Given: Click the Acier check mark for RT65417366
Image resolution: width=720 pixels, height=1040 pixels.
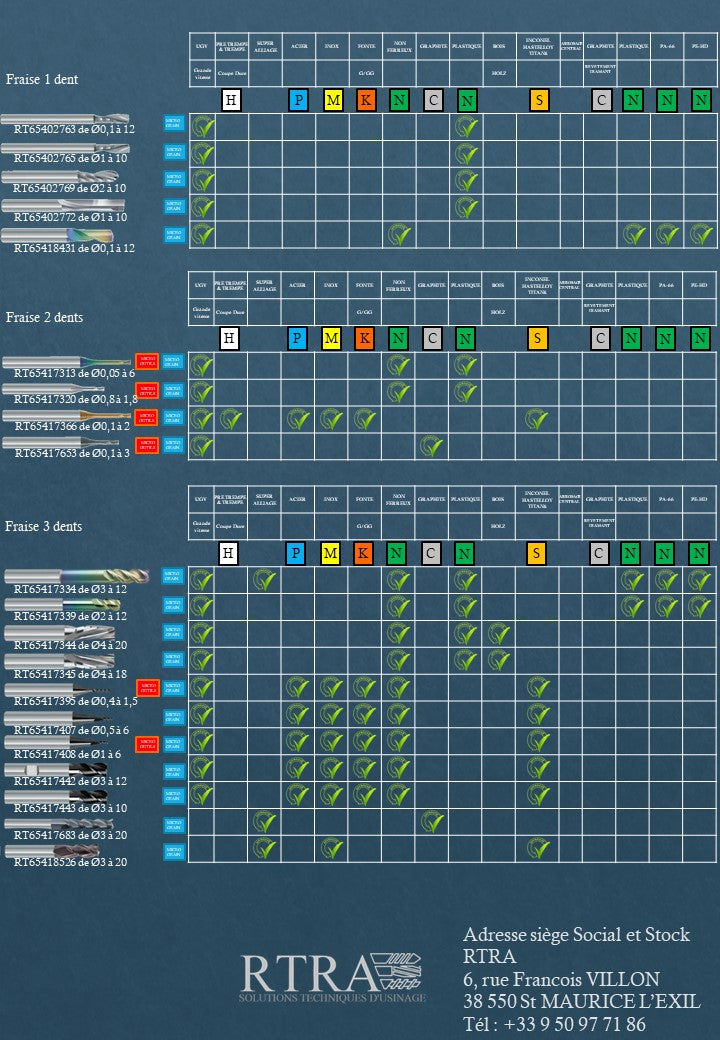Looking at the screenshot, I should click(298, 419).
